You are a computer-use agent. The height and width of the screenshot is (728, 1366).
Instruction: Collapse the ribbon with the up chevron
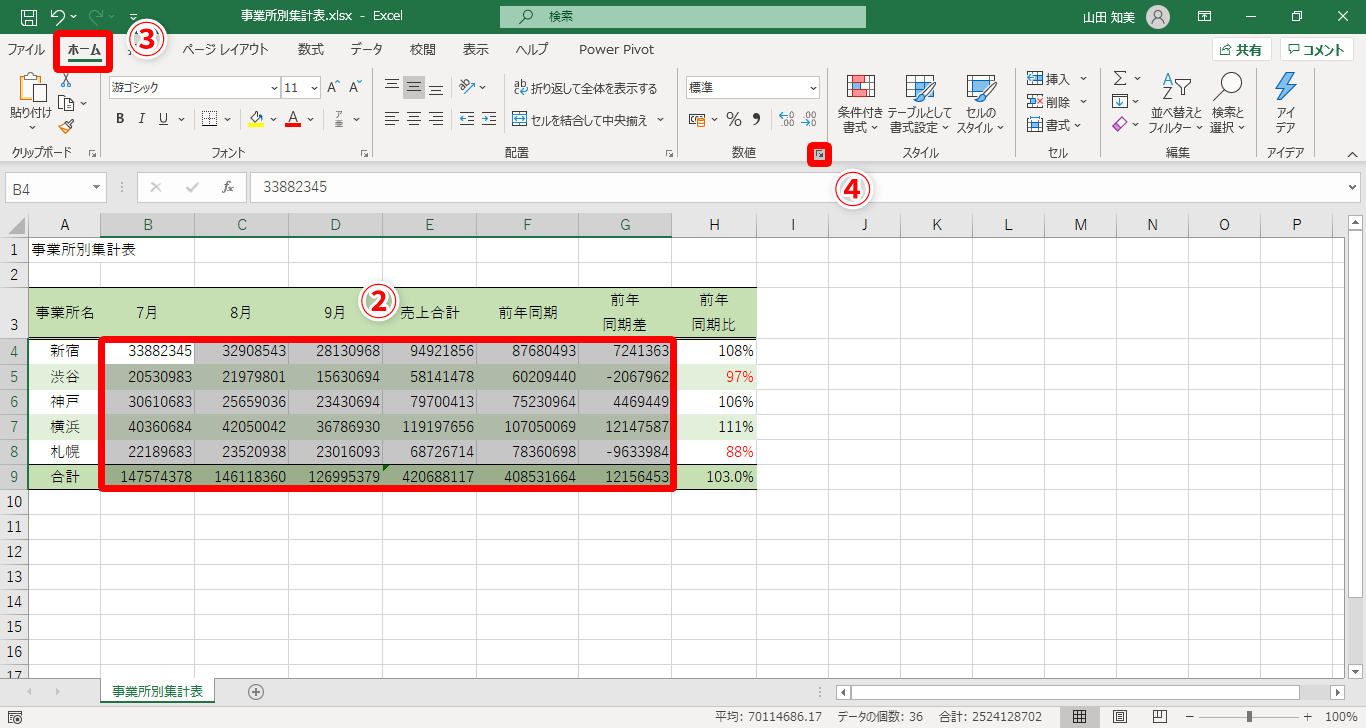pos(1352,154)
